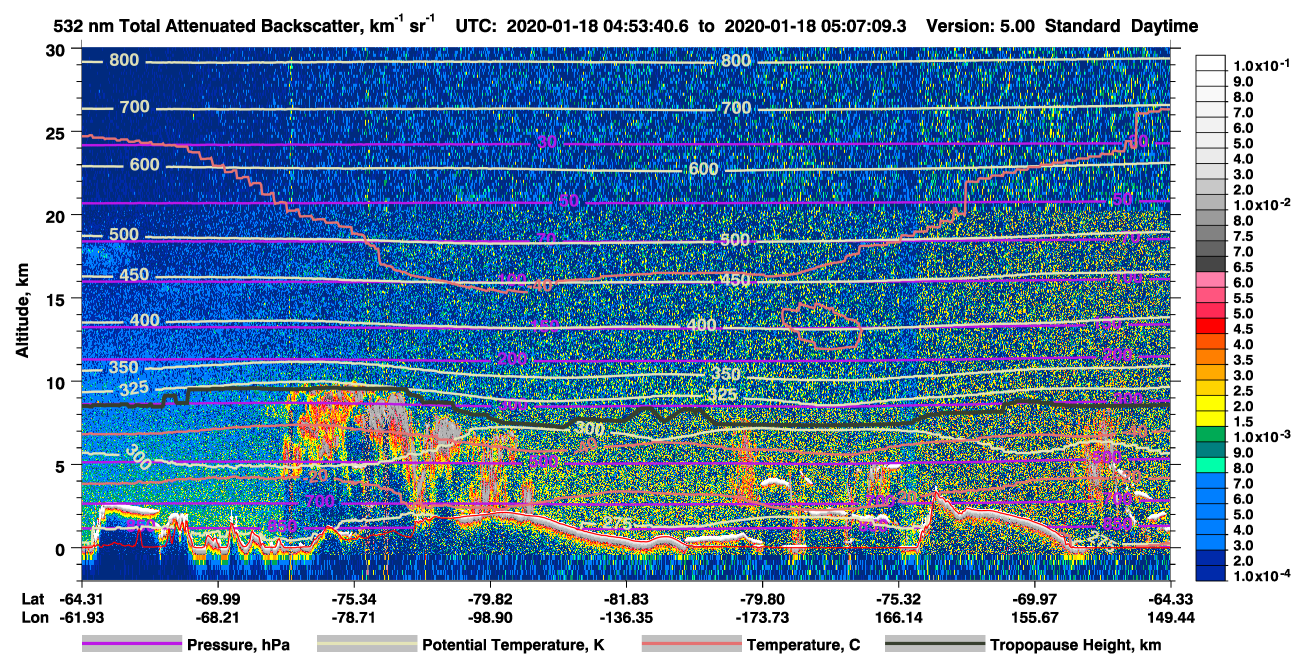This screenshot has width=1300, height=667.
Task: Click the purple Pressure legend line swatch
Action: click(131, 645)
